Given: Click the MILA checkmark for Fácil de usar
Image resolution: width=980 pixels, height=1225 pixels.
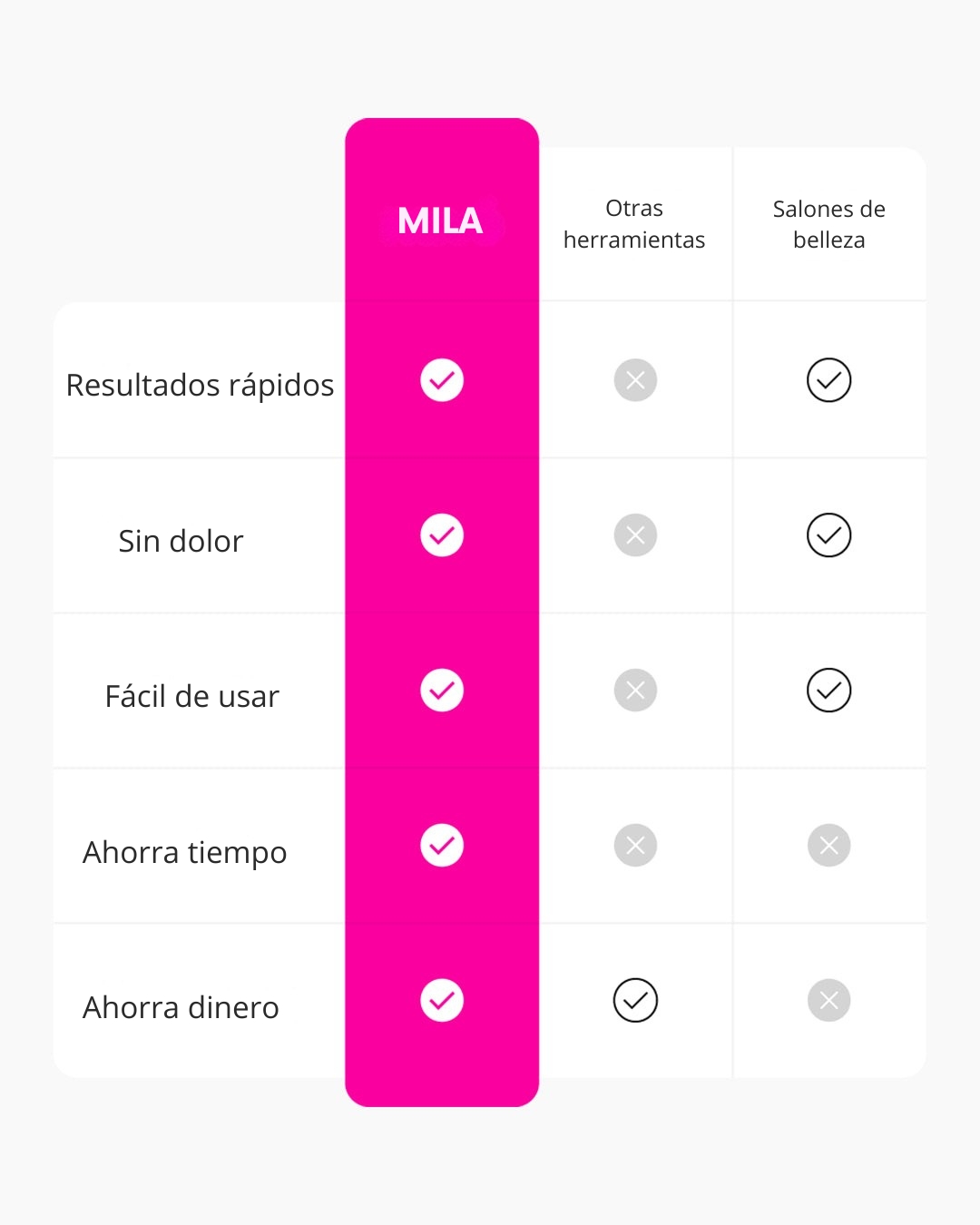Looking at the screenshot, I should [442, 691].
